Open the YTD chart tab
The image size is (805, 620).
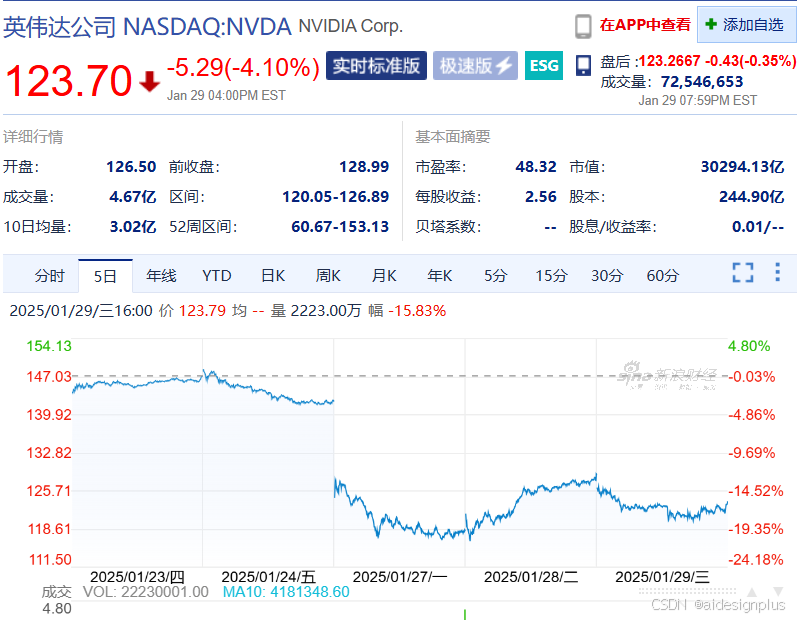[x=217, y=276]
